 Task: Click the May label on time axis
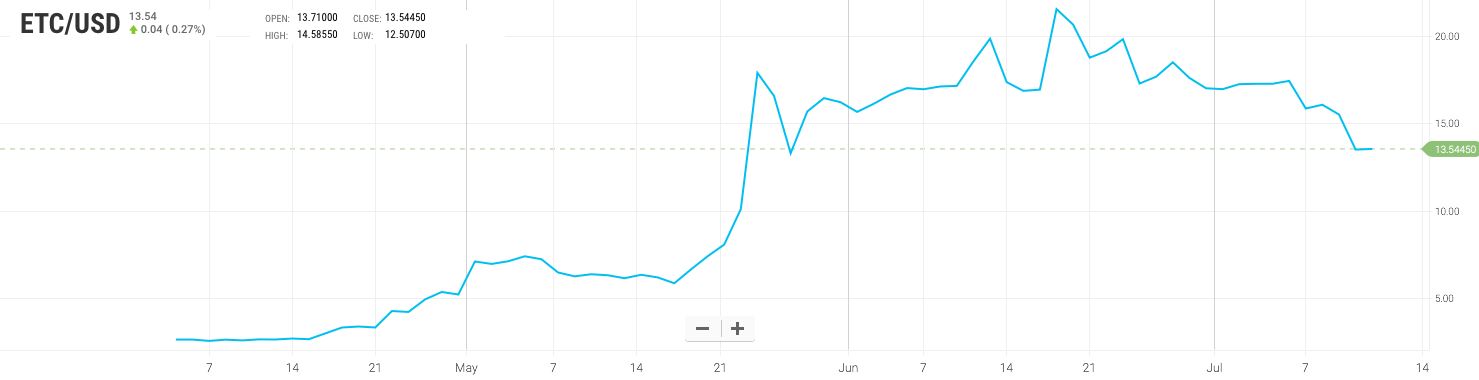467,367
